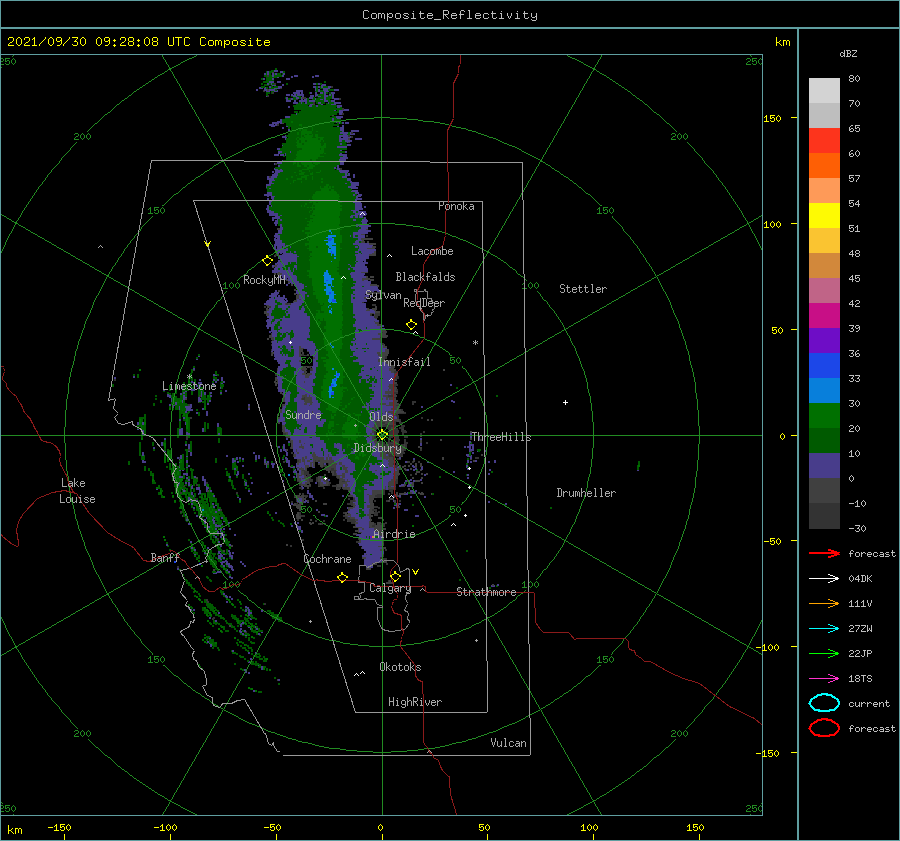Screen dimensions: 900x841
Task: Click the yellow diamond marker near RockyMH
Action: click(267, 261)
